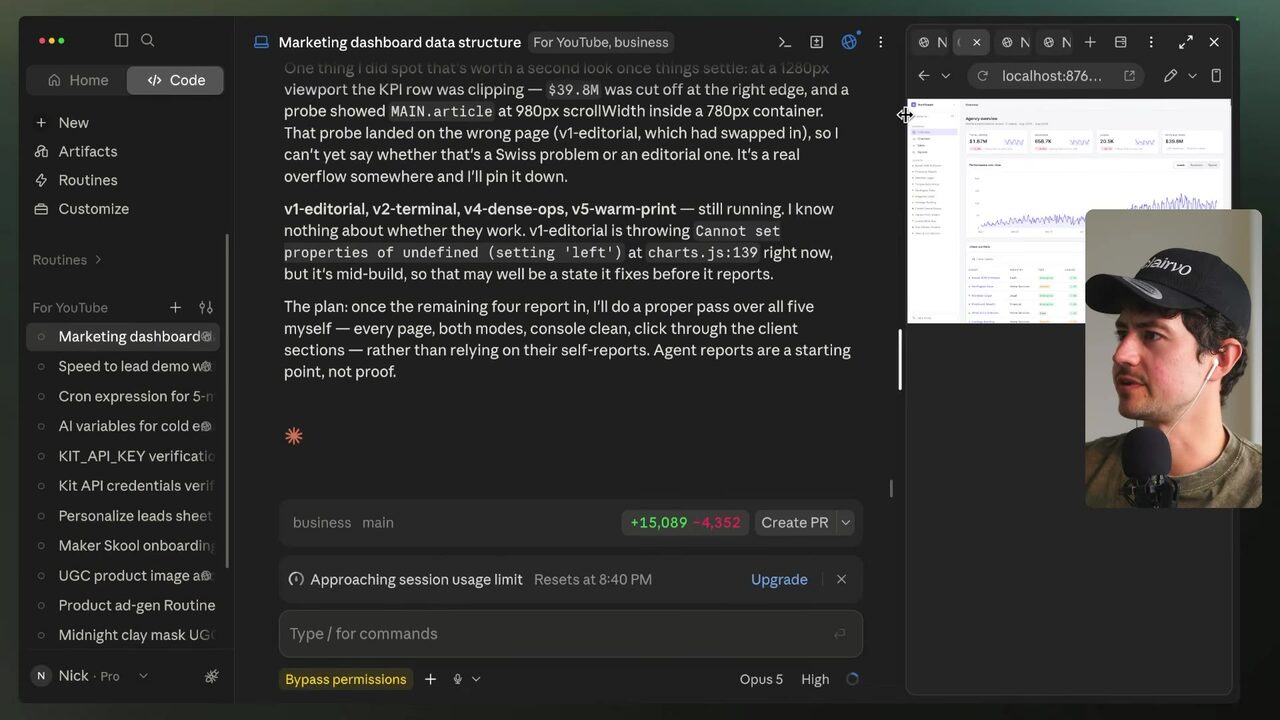Expand the Routines section chevron

[98, 260]
